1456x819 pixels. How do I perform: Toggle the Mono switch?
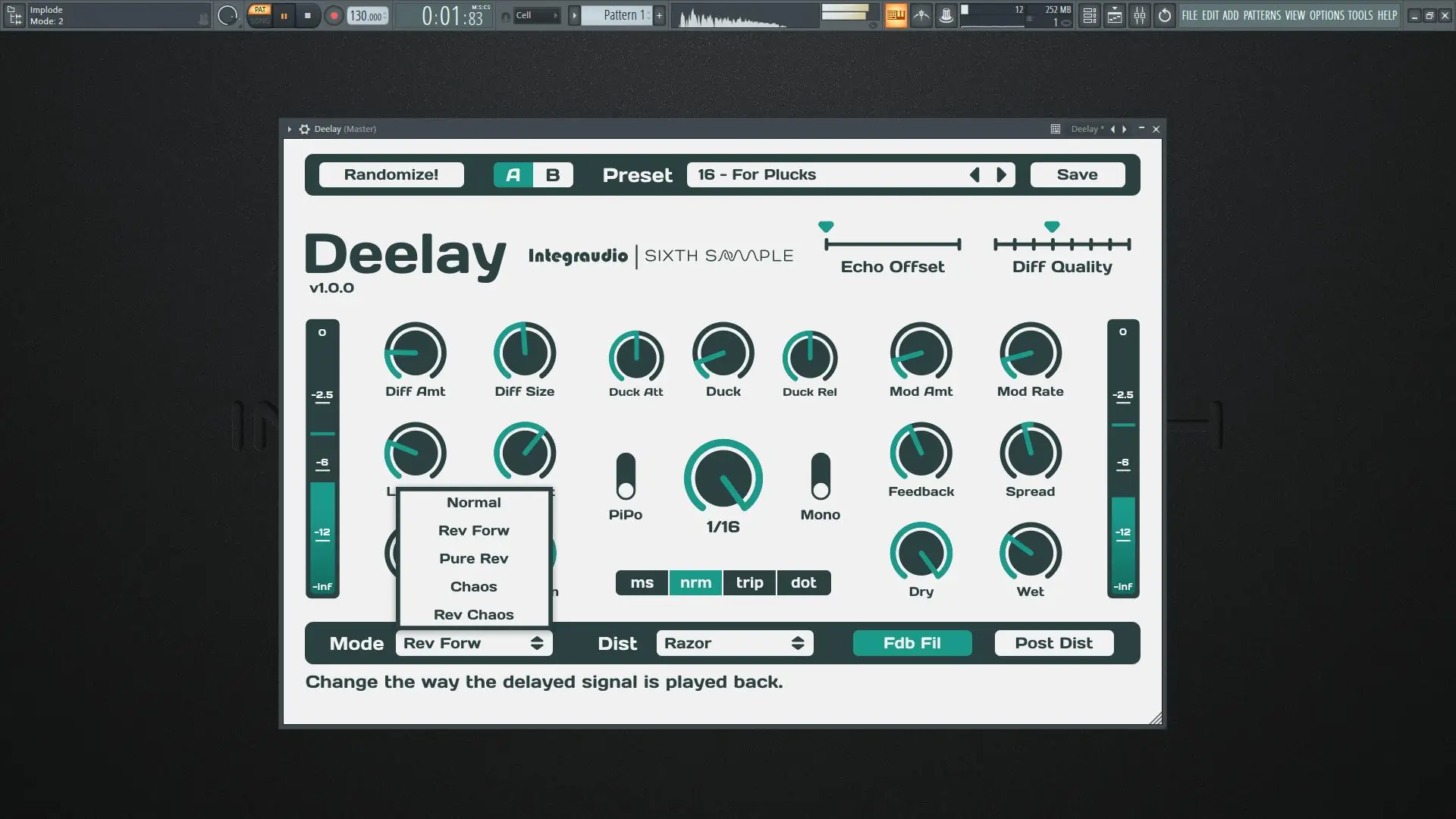(821, 477)
